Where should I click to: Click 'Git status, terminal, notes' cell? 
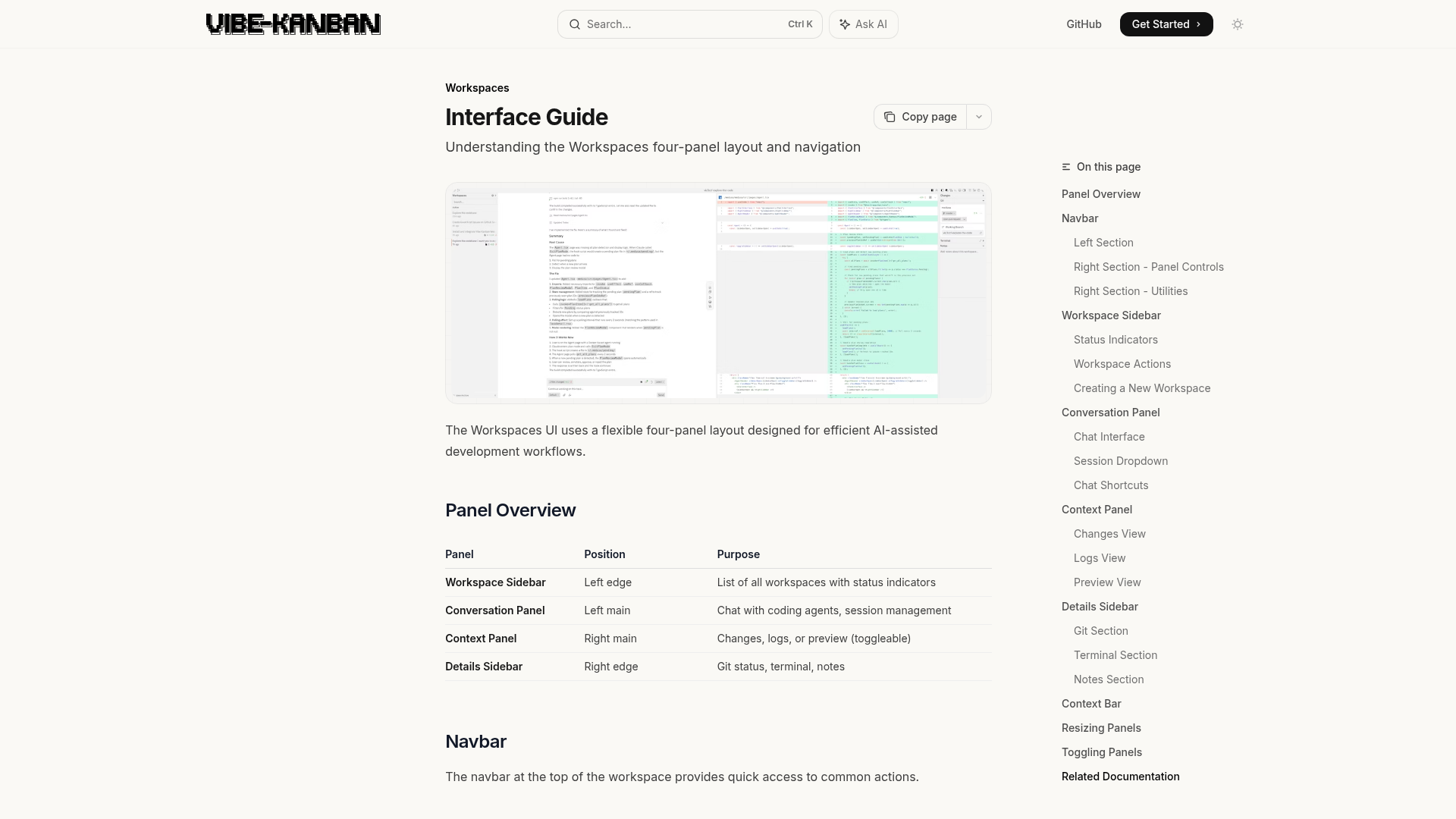780,667
